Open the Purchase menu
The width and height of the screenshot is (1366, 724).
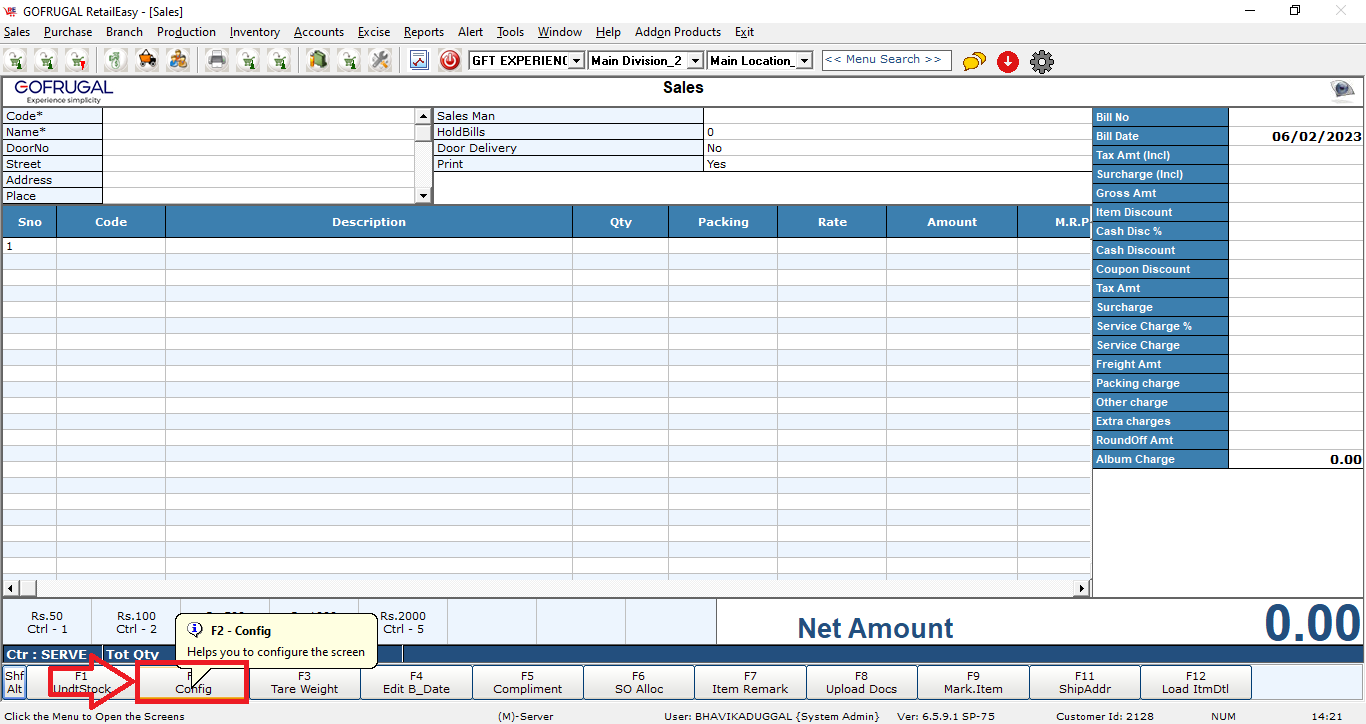(x=68, y=32)
